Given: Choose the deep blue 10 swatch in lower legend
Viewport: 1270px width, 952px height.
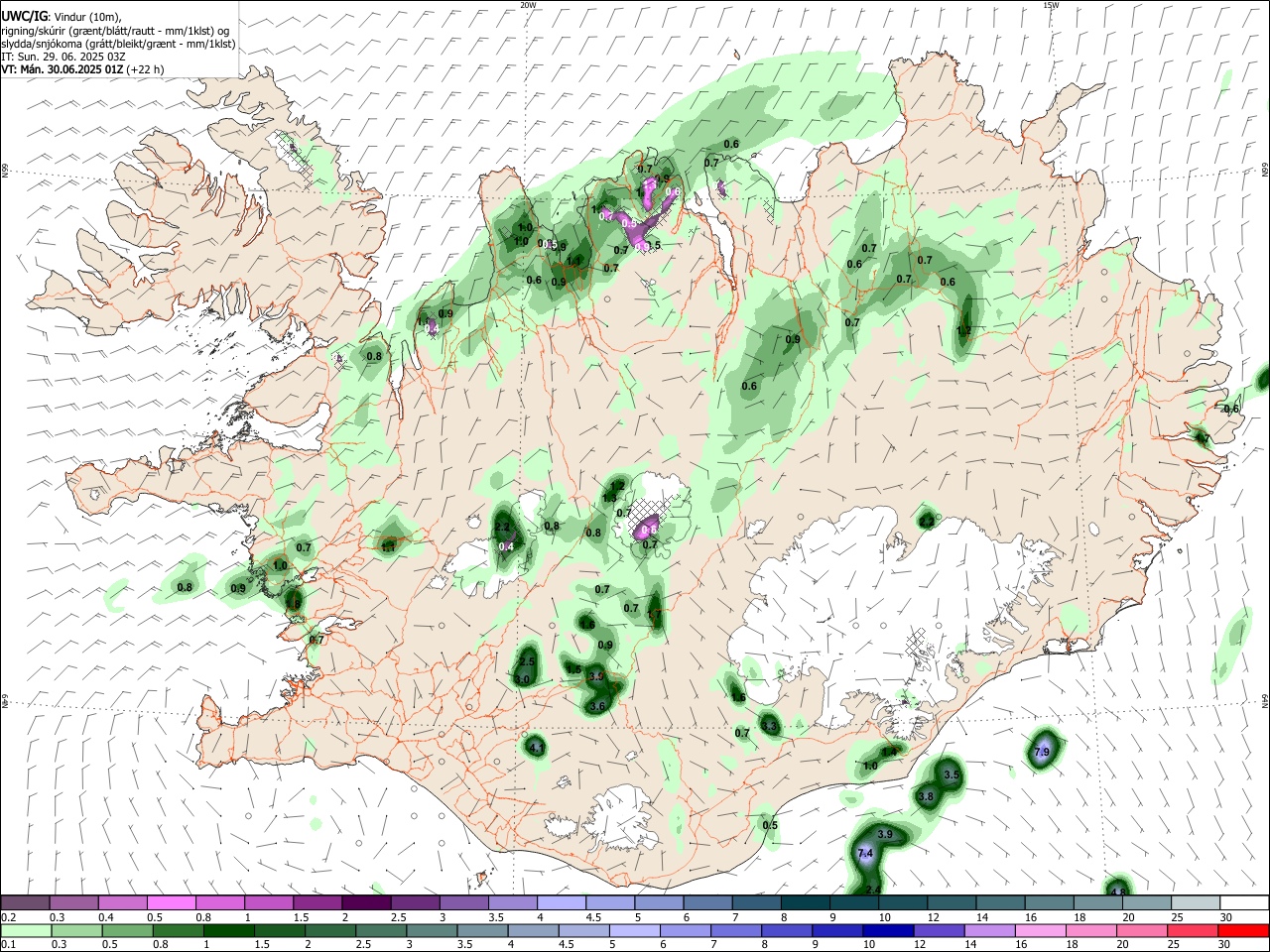Looking at the screenshot, I should point(888,930).
